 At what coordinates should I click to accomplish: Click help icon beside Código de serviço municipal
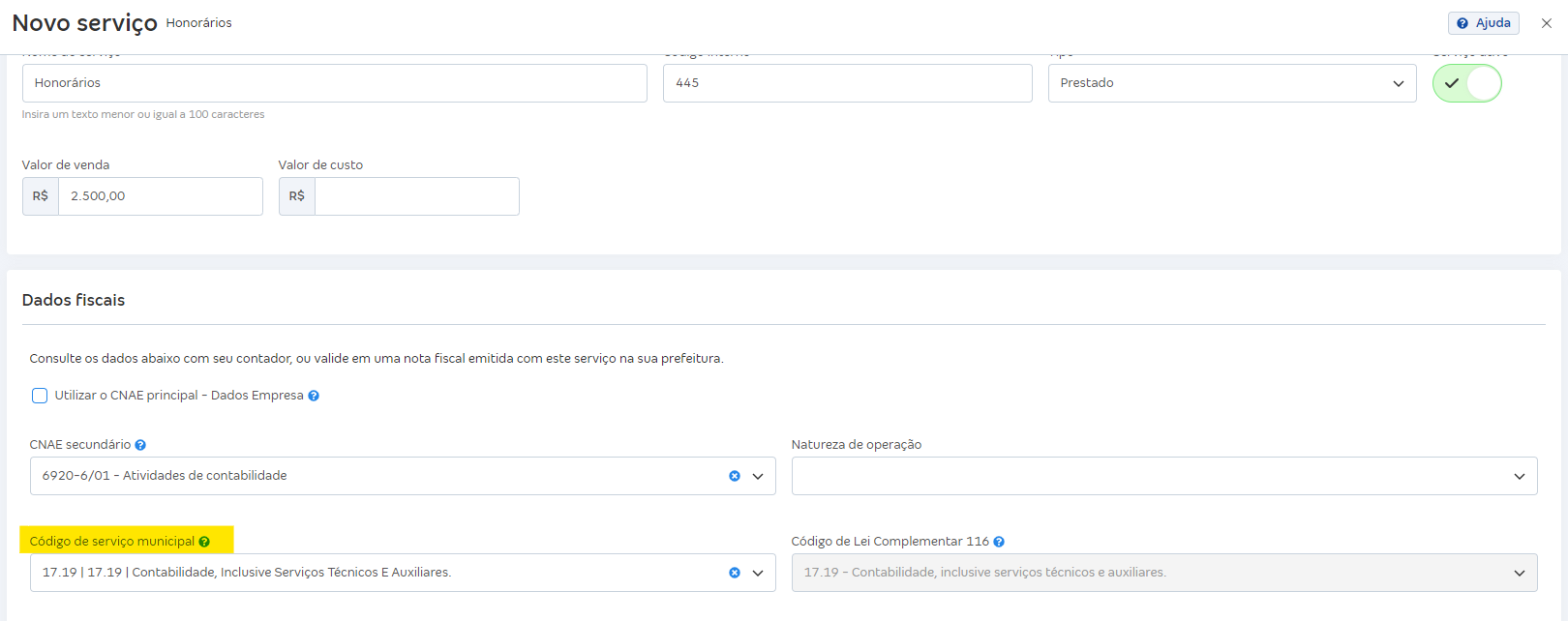point(204,542)
